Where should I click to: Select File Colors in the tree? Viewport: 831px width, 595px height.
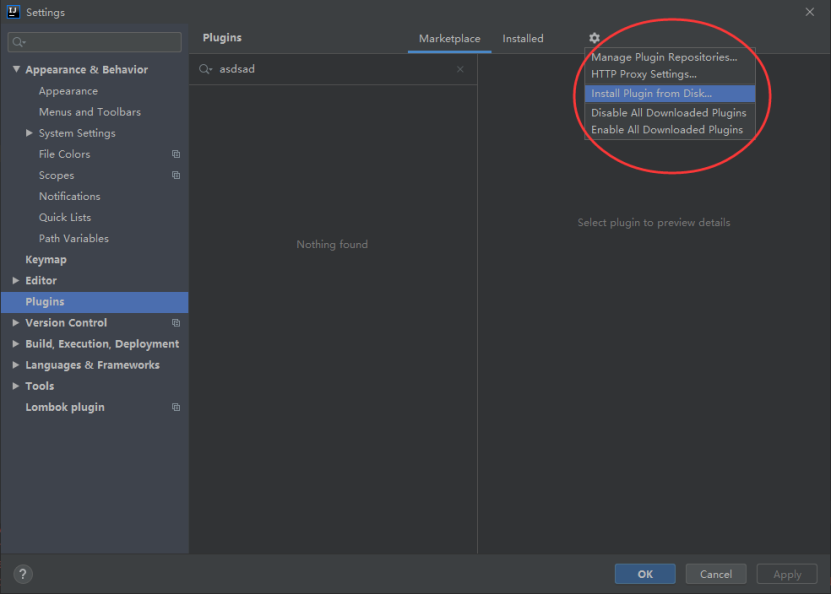64,154
